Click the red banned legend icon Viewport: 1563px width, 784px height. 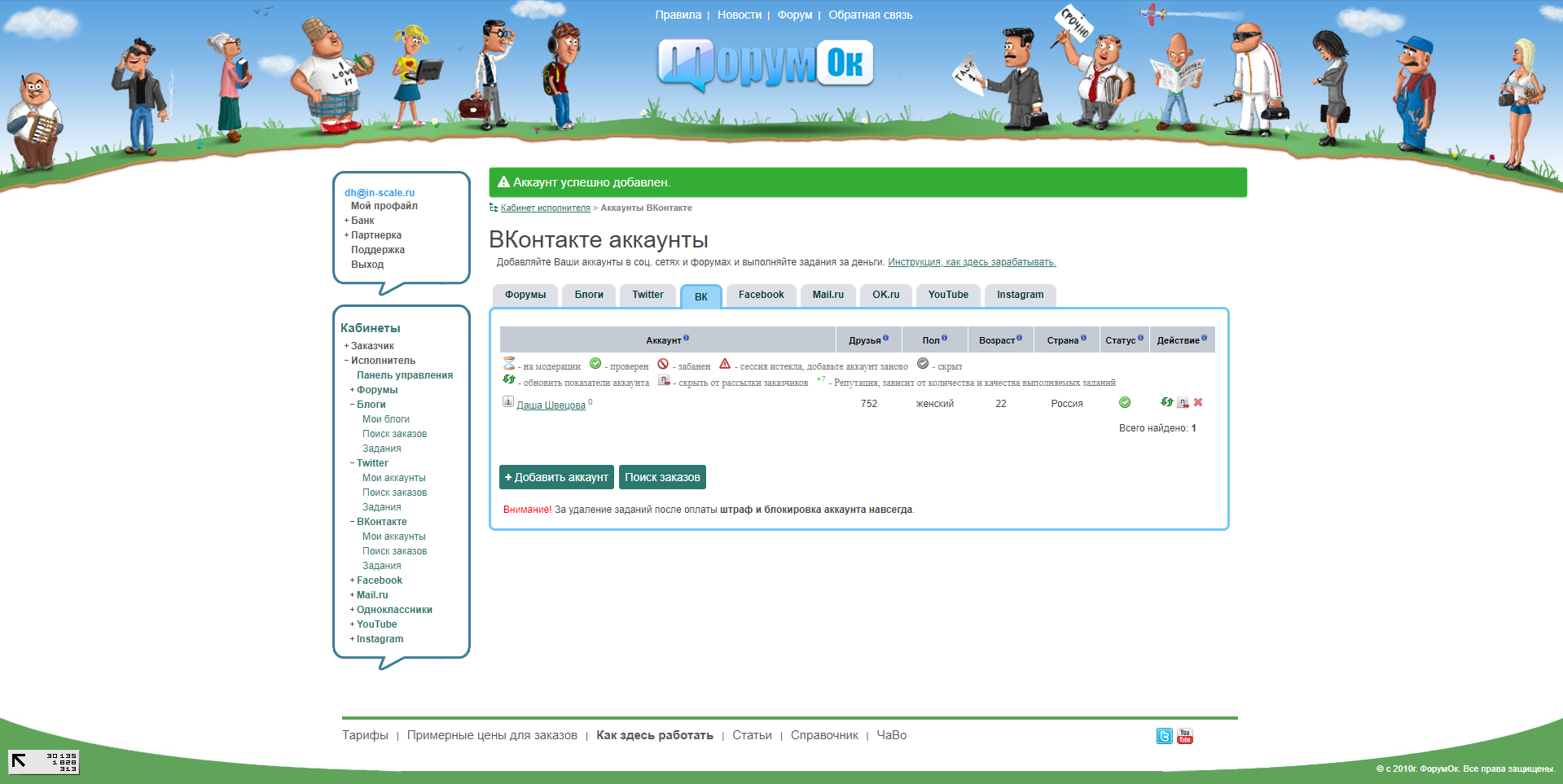pyautogui.click(x=663, y=364)
